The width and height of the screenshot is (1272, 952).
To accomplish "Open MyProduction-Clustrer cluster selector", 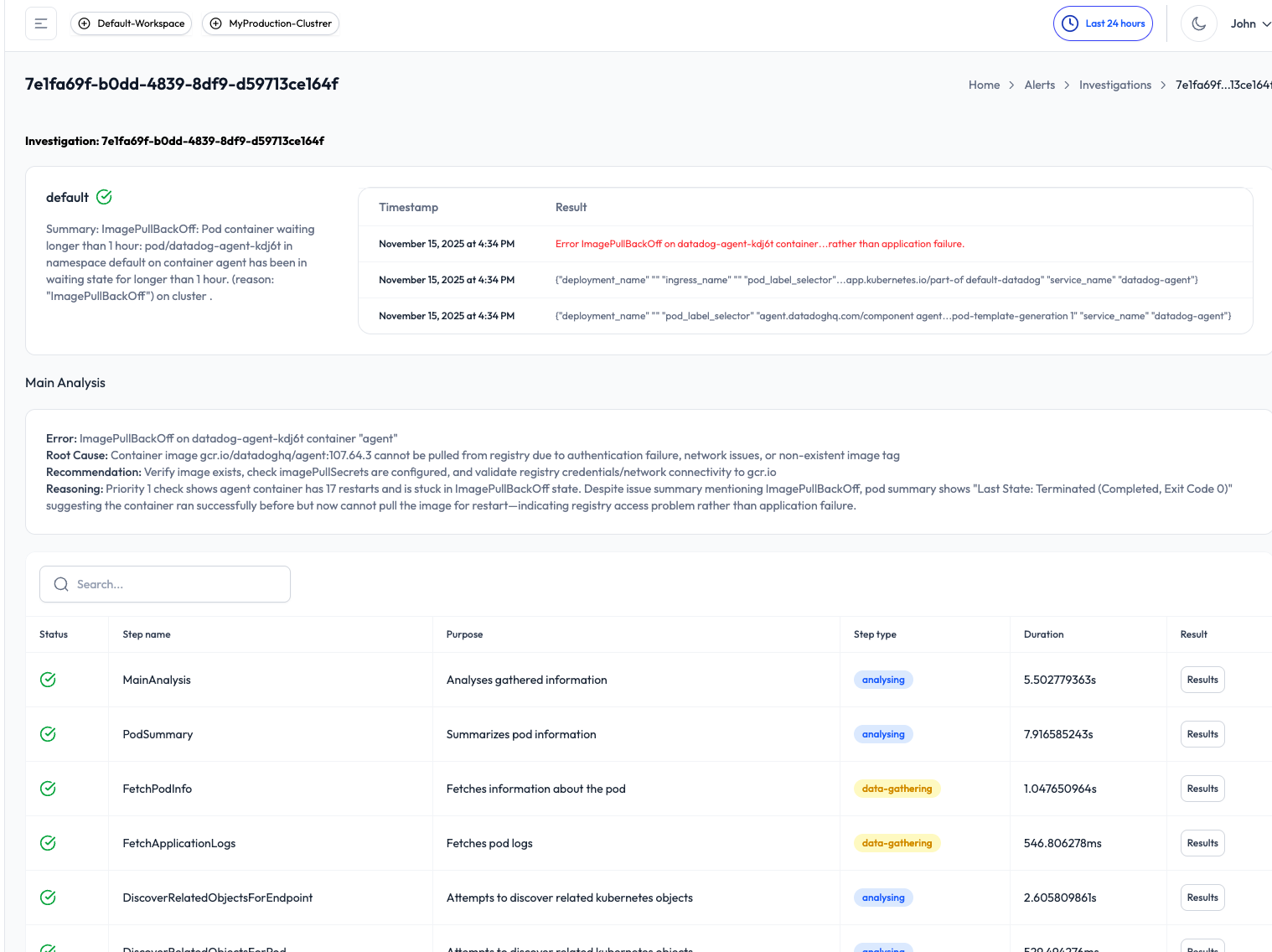I will click(x=271, y=23).
